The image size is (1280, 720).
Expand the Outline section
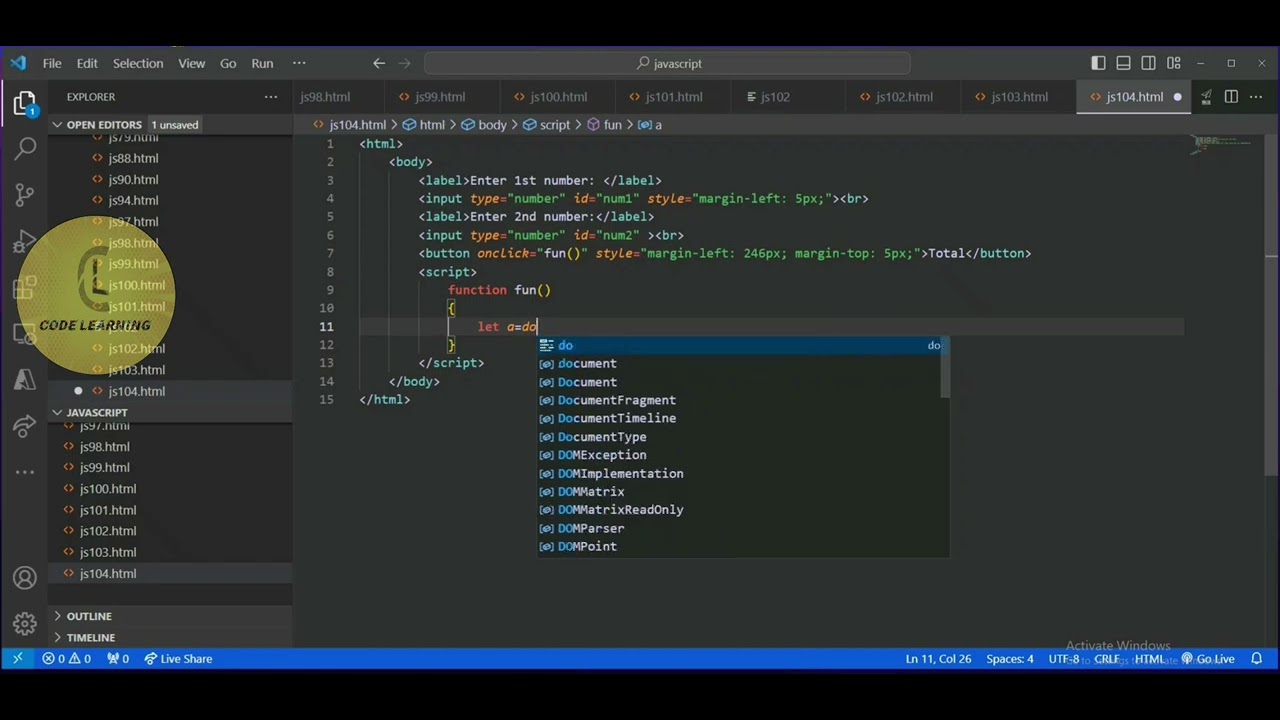click(89, 616)
